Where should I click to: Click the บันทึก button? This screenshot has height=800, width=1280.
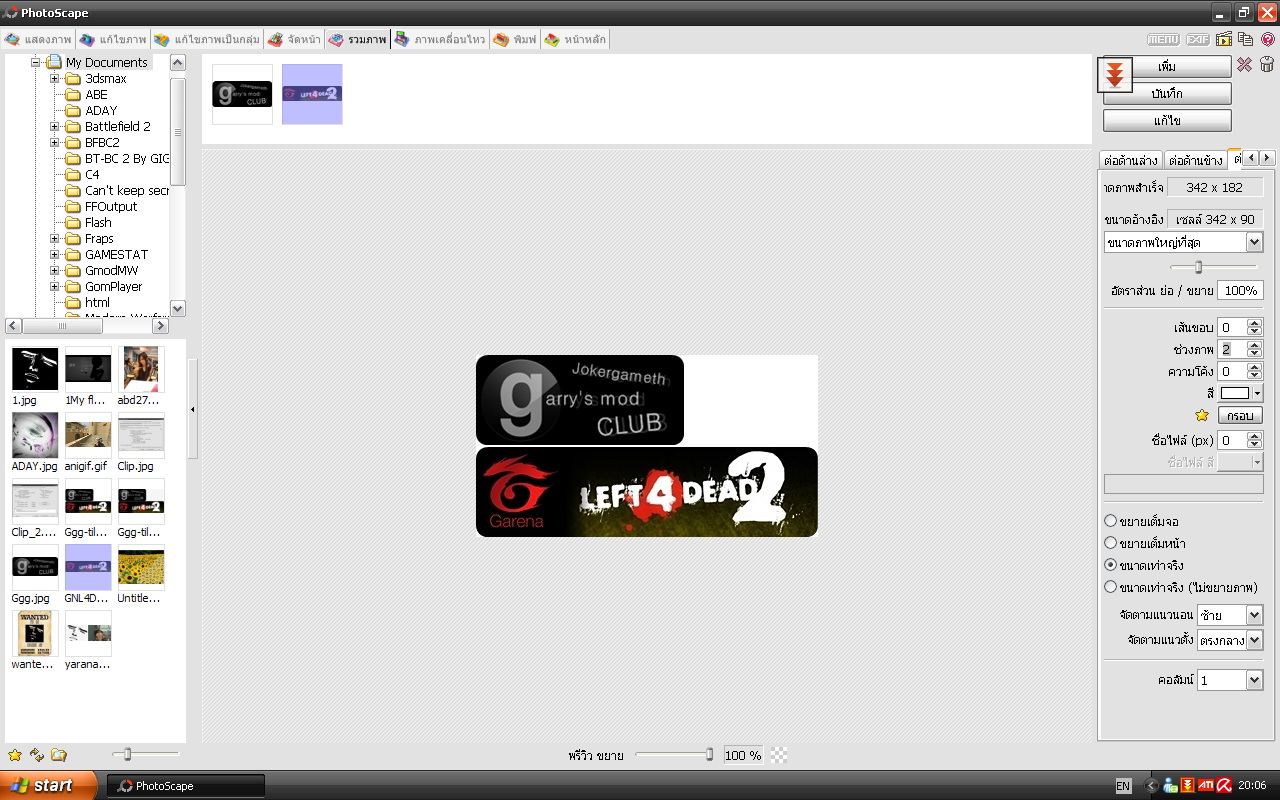point(1167,94)
